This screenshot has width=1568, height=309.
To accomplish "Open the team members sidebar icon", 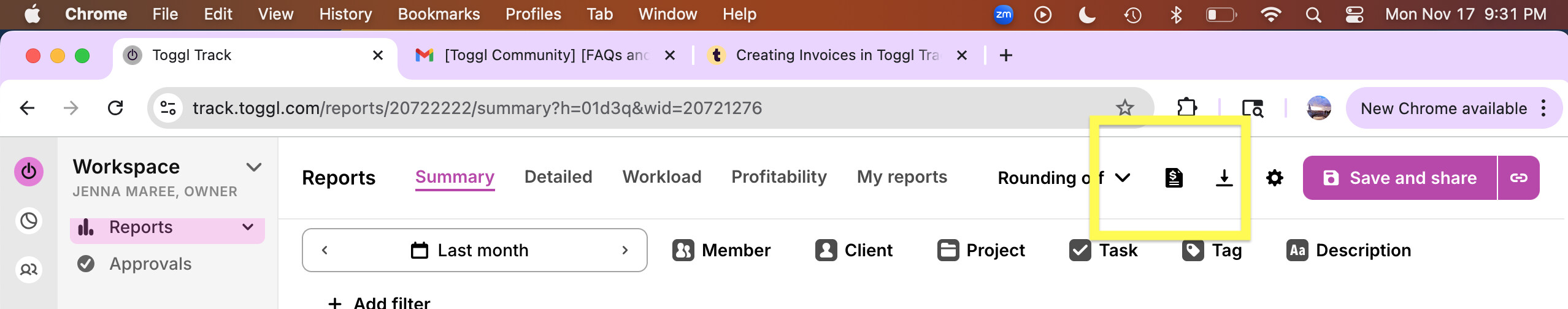I will point(29,269).
